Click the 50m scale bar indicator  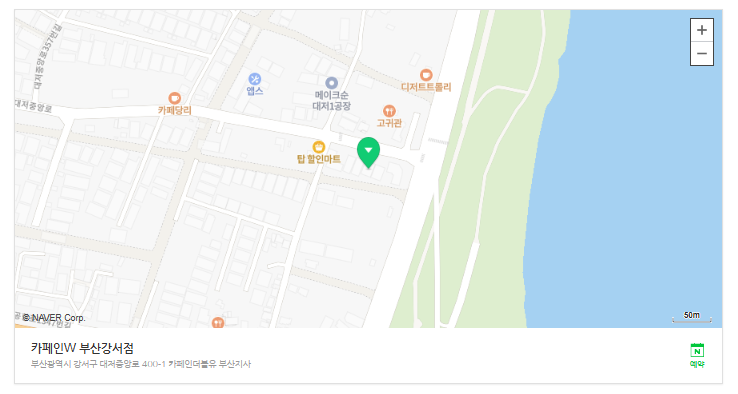pyautogui.click(x=691, y=317)
